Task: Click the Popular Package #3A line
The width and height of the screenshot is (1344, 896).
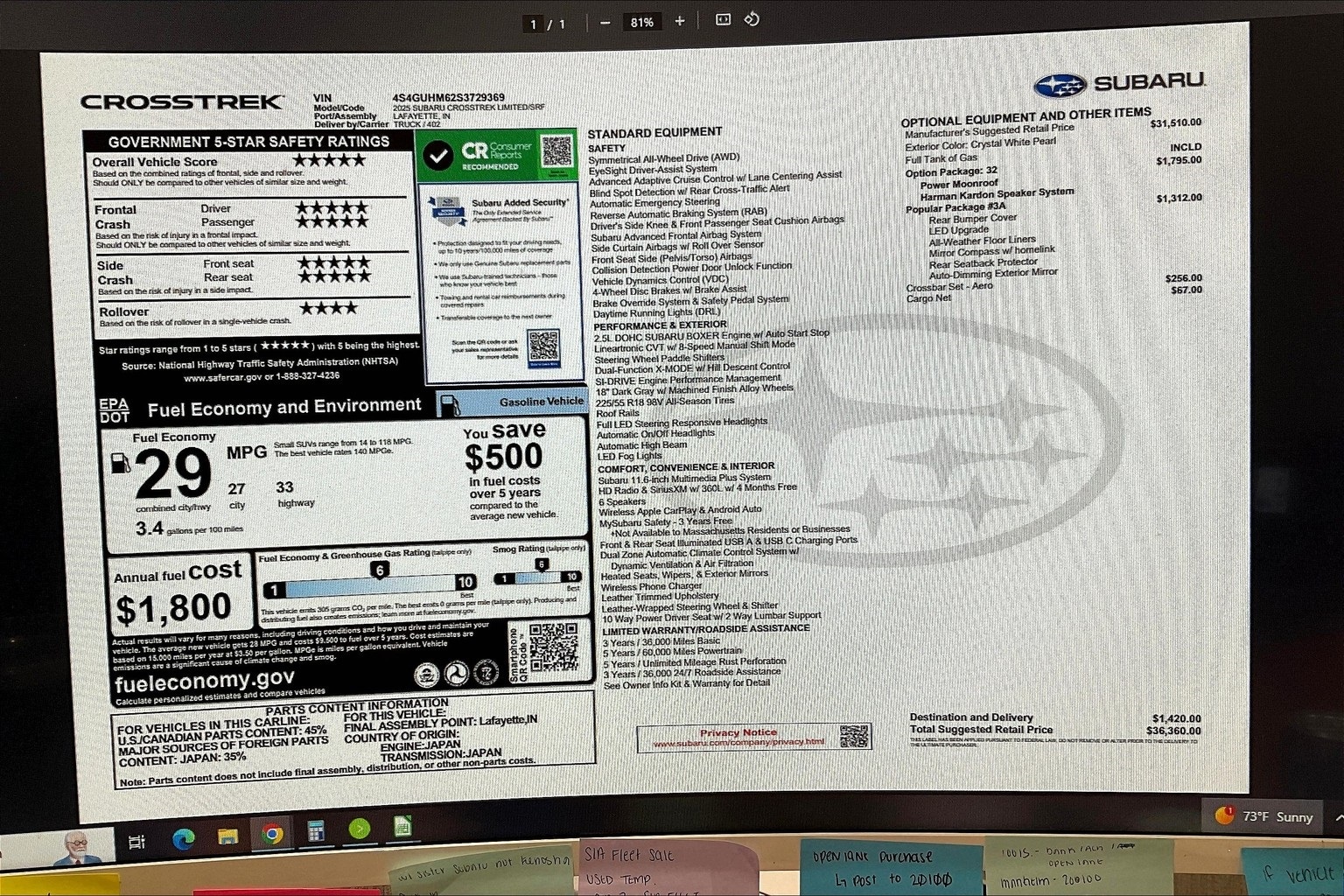Action: (x=955, y=208)
